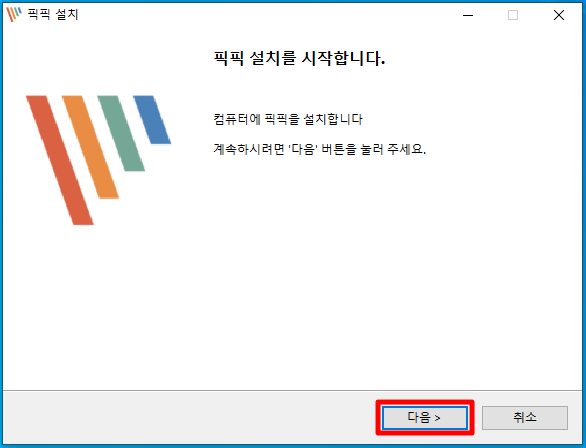Click the 다음 > button to continue installation
This screenshot has width=586, height=448.
[x=425, y=417]
